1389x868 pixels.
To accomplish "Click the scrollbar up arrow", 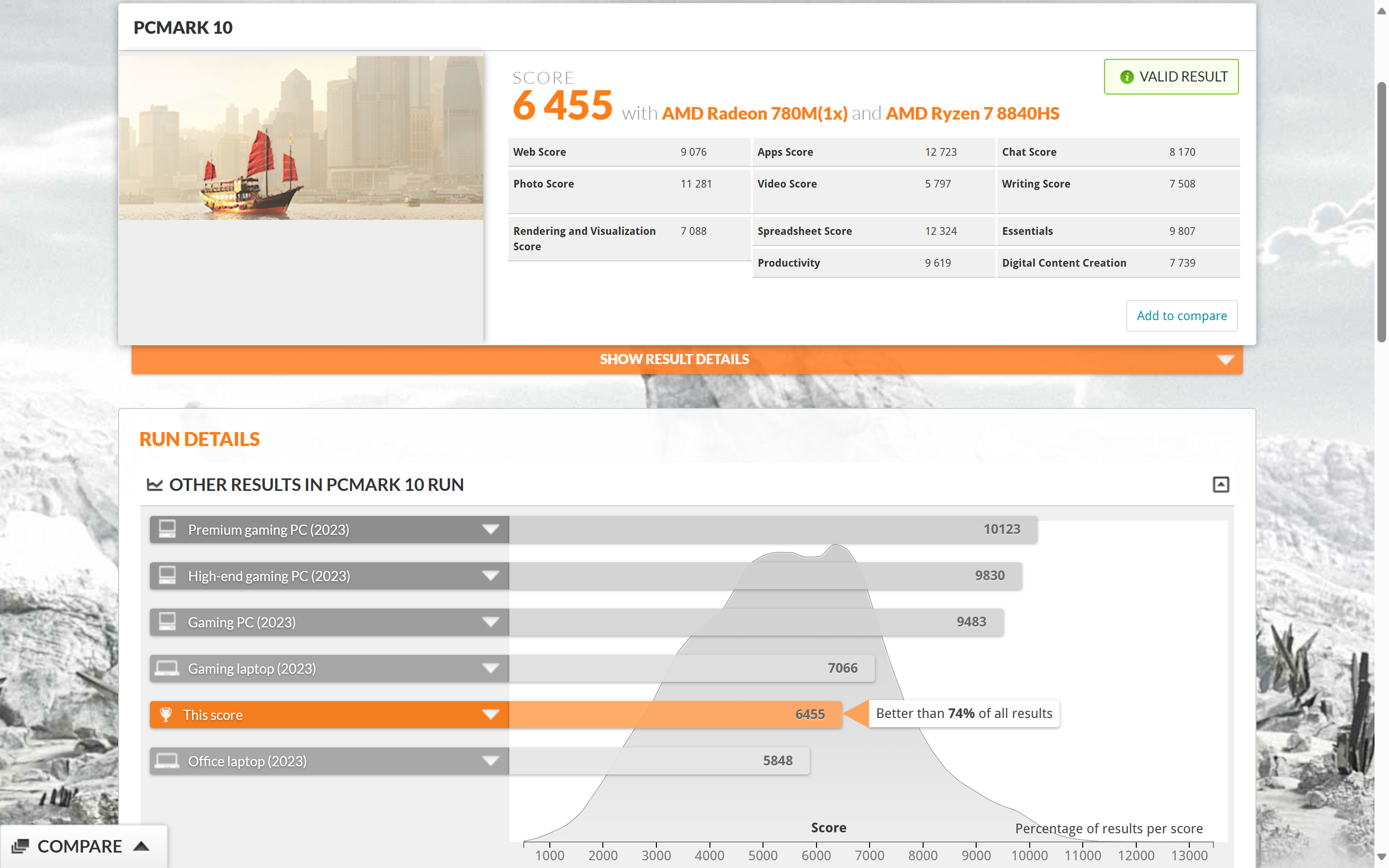I will coord(1381,11).
